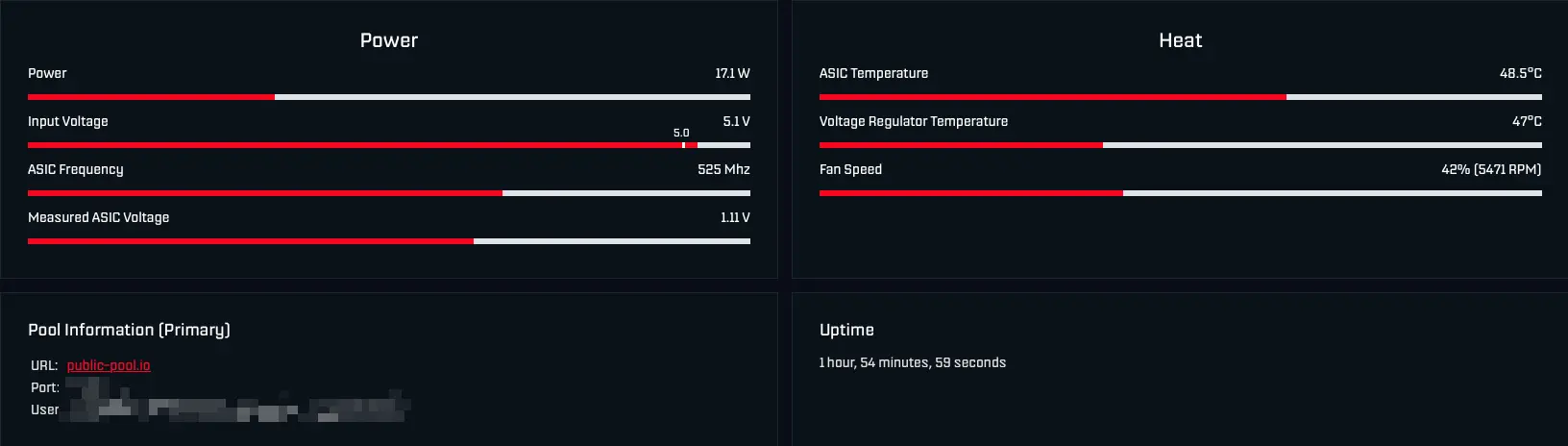The height and width of the screenshot is (446, 1568).
Task: Click the 48.5°C ASIC temperature value
Action: pos(1520,73)
